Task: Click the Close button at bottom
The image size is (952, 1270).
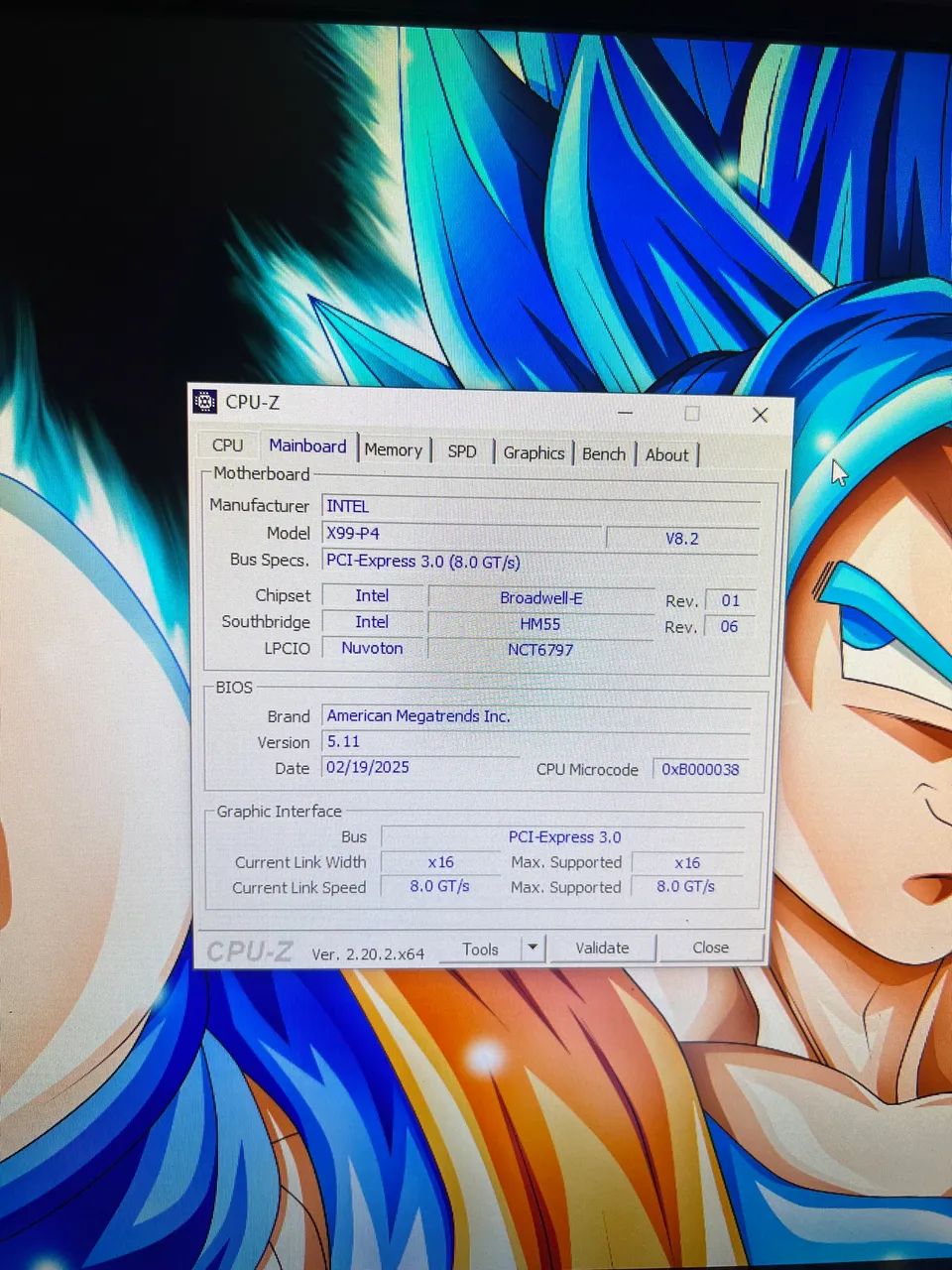Action: pos(710,948)
